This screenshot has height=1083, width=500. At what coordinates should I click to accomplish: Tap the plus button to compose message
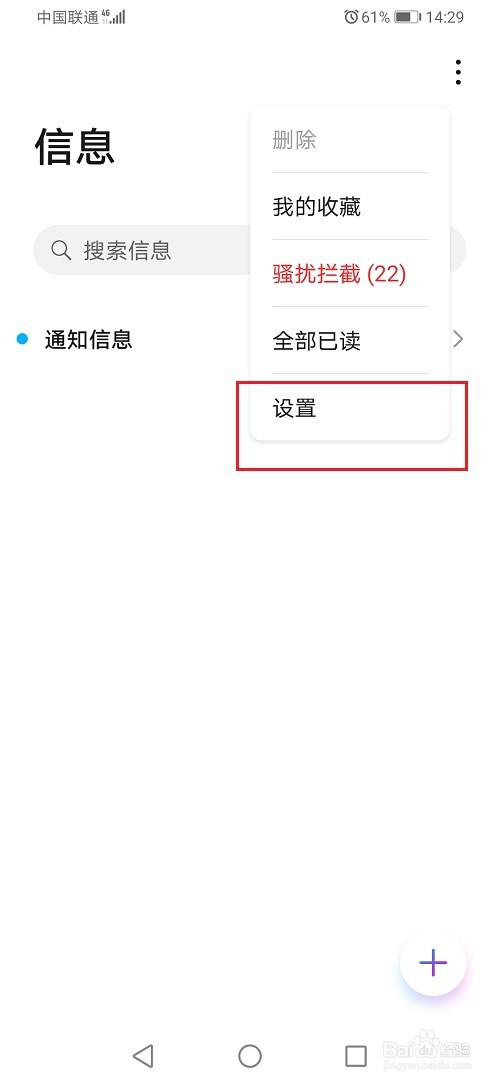click(433, 962)
